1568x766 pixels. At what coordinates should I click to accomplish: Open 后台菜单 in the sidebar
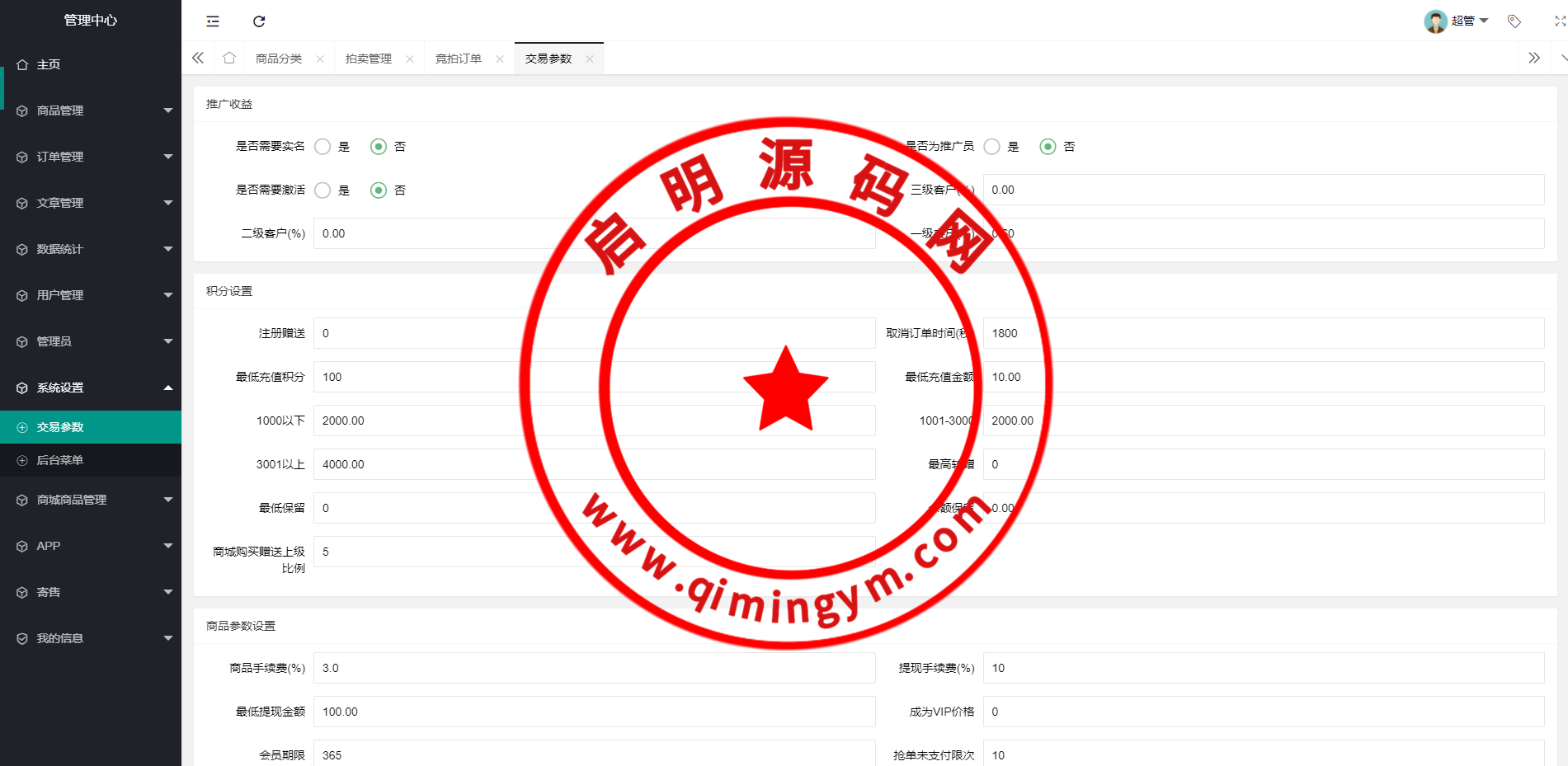click(60, 460)
